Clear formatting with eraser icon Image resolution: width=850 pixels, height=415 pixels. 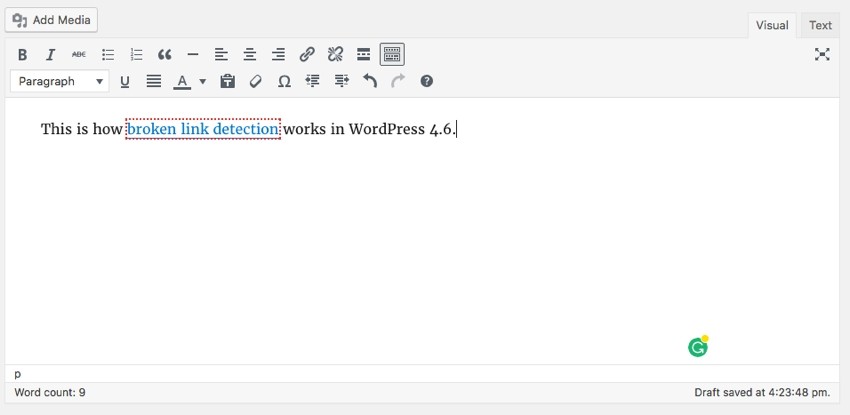tap(256, 81)
